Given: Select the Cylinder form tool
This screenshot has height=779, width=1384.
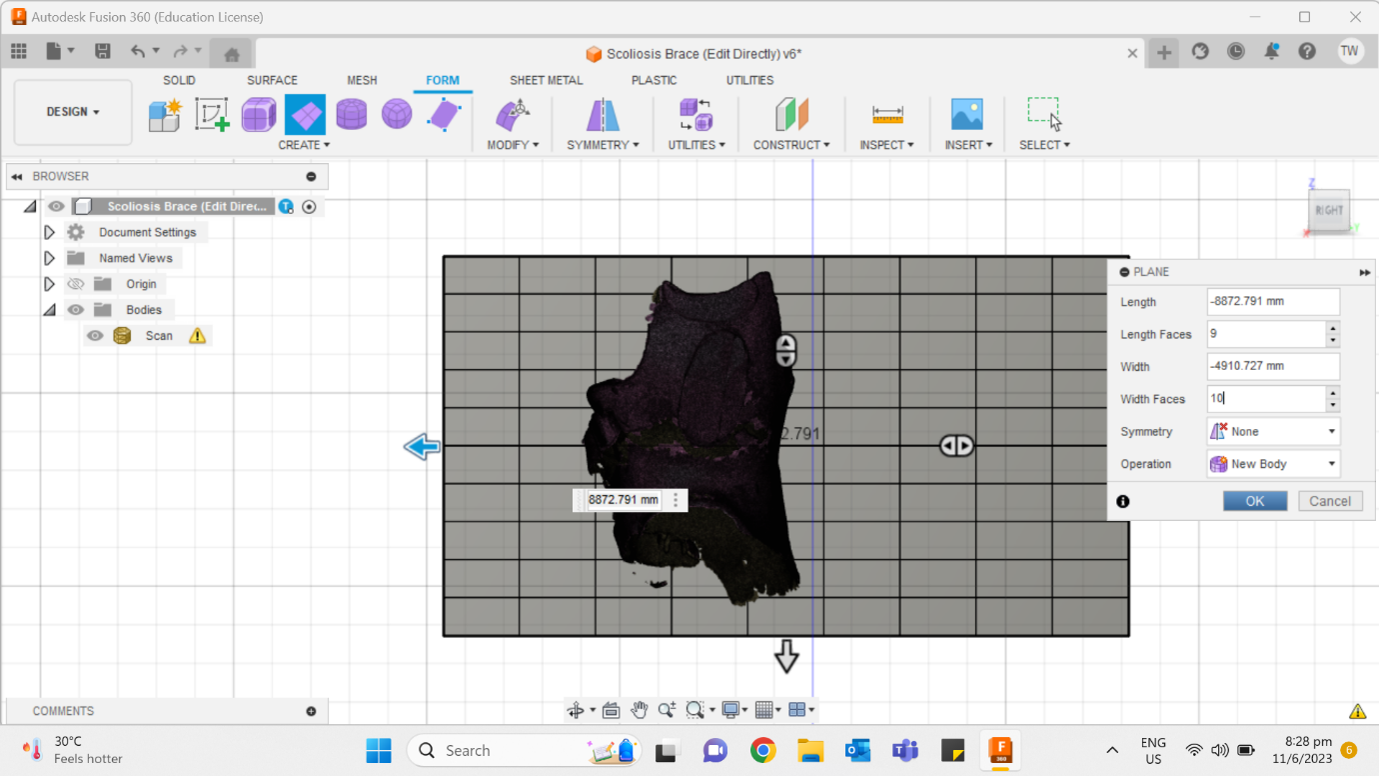Looking at the screenshot, I should tap(351, 115).
